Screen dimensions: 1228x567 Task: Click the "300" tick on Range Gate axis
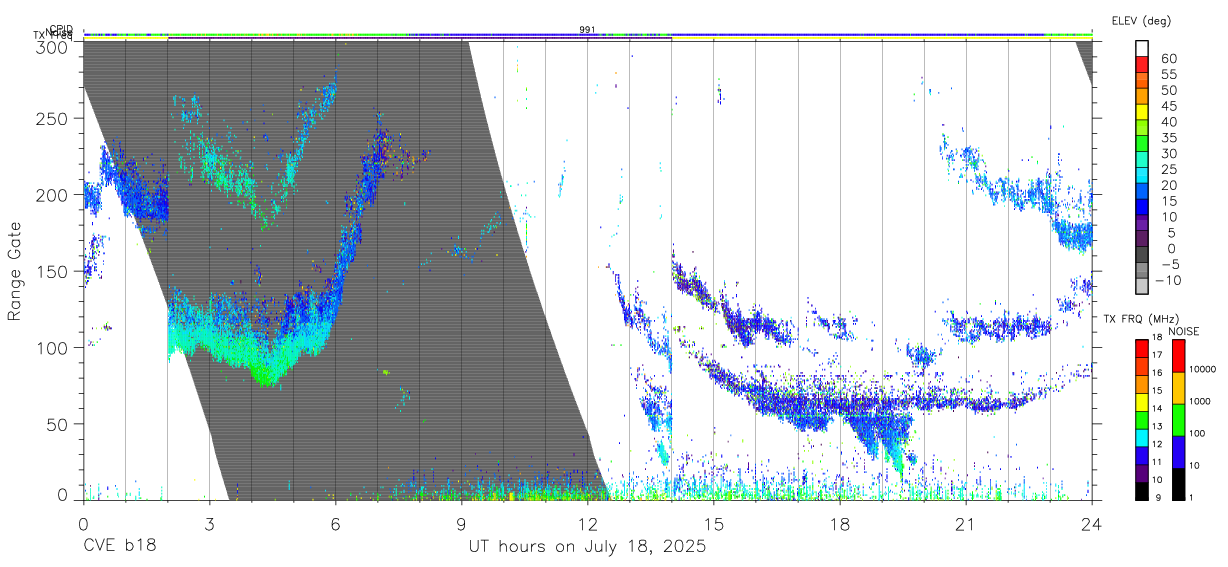[x=53, y=47]
